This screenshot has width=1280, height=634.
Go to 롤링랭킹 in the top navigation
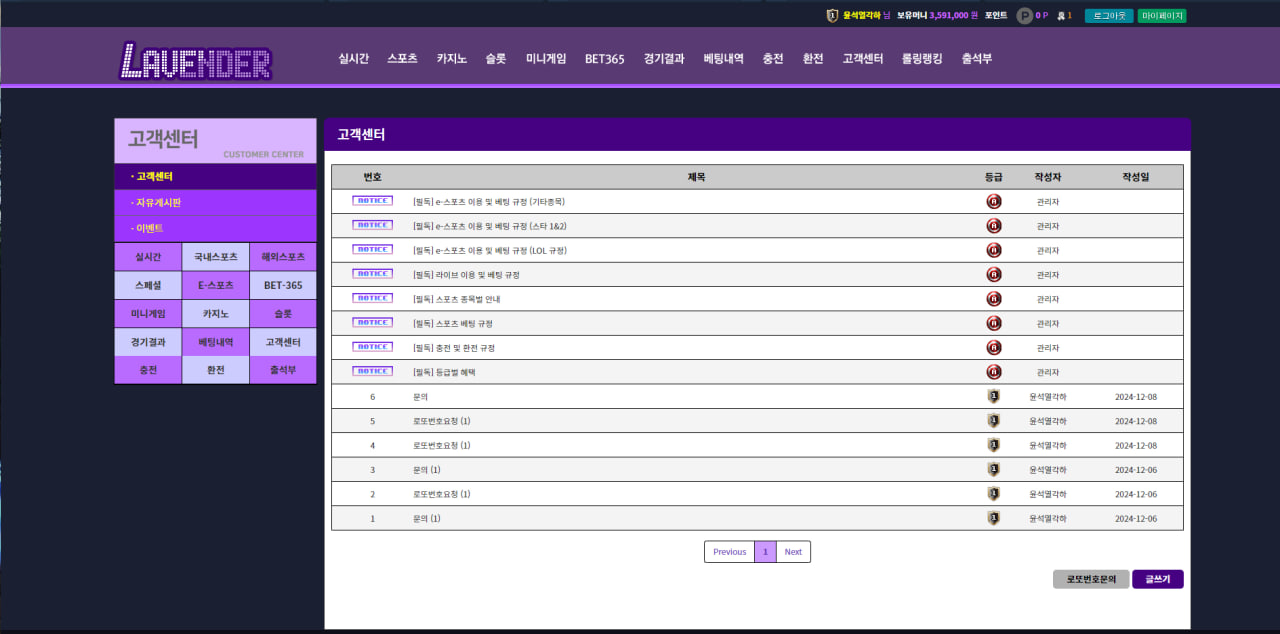click(922, 59)
